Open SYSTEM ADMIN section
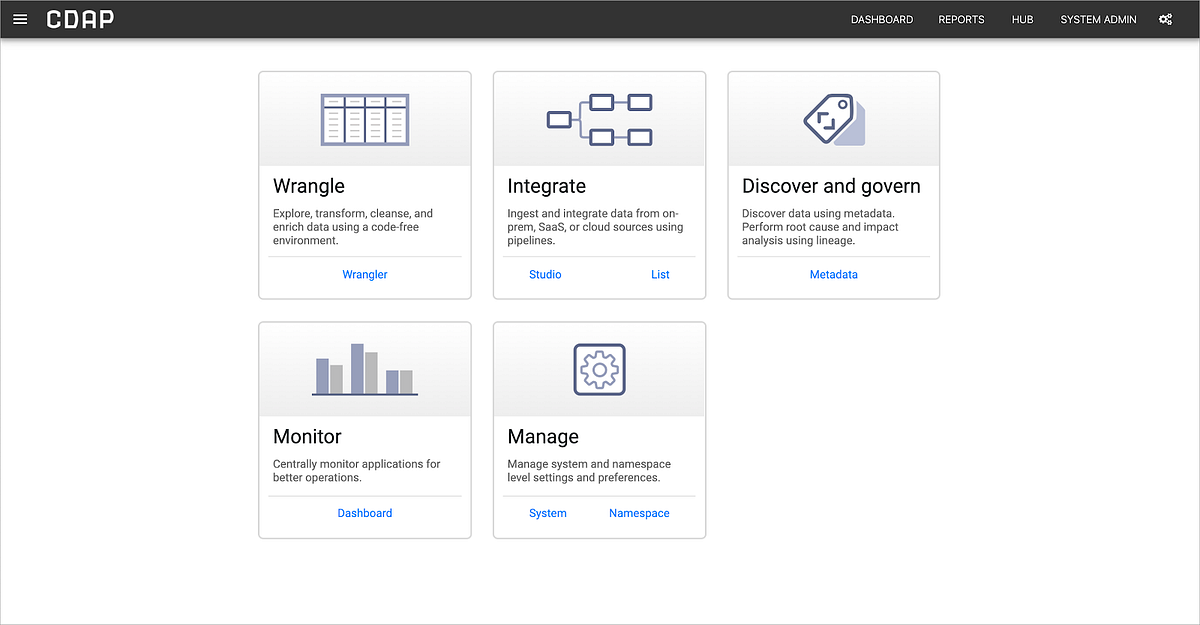The image size is (1200, 625). 1098,19
